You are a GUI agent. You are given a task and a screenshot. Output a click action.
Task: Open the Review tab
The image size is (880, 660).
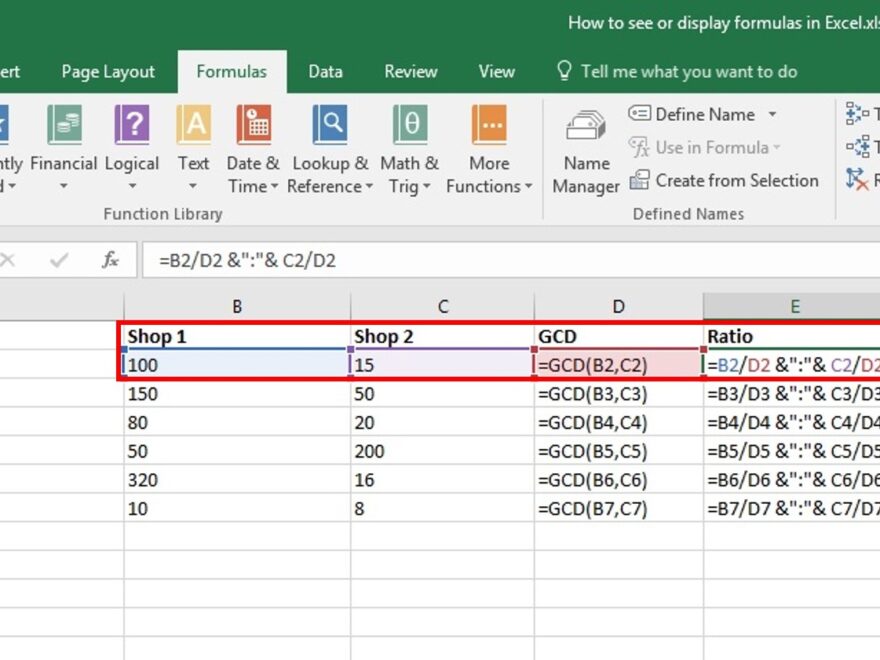point(410,71)
